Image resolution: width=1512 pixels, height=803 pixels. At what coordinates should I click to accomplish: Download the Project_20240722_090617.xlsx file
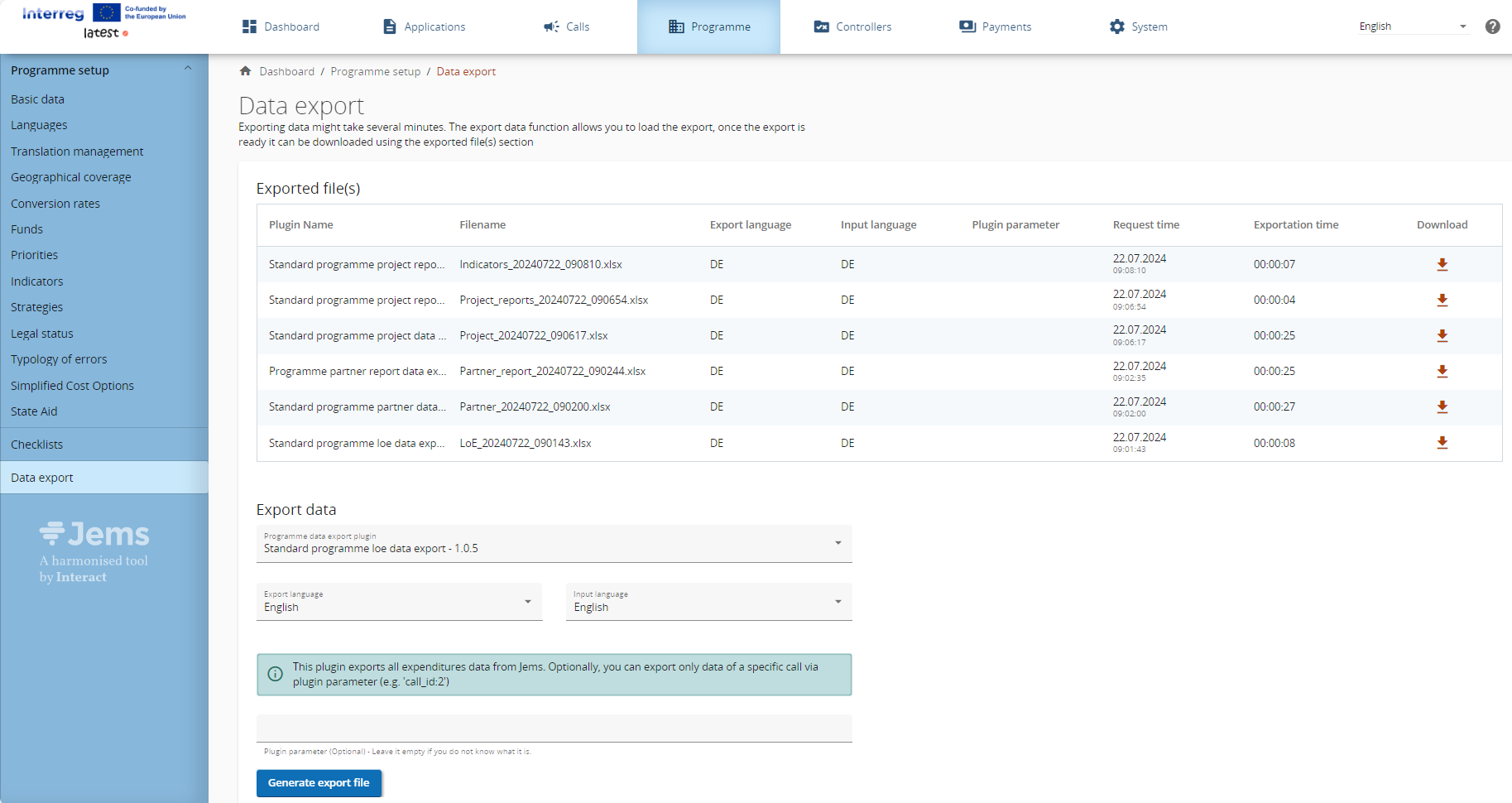click(1442, 336)
